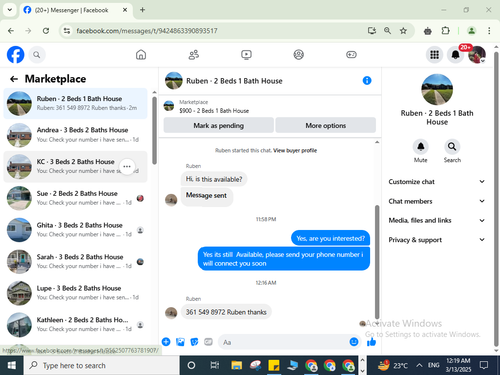
Task: Open the notifications bell with 20+ badge
Action: click(x=456, y=54)
